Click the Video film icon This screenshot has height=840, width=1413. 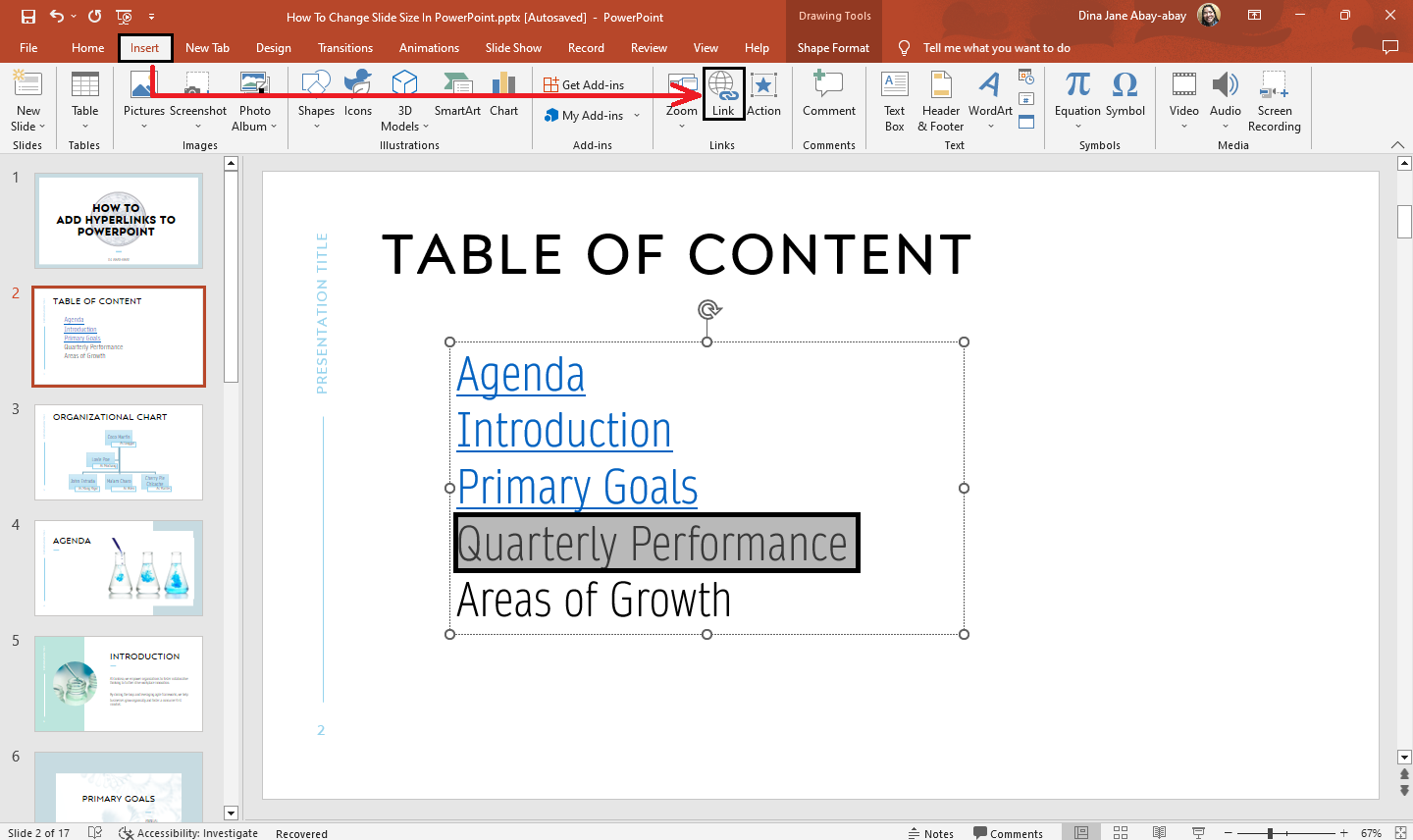click(1184, 84)
